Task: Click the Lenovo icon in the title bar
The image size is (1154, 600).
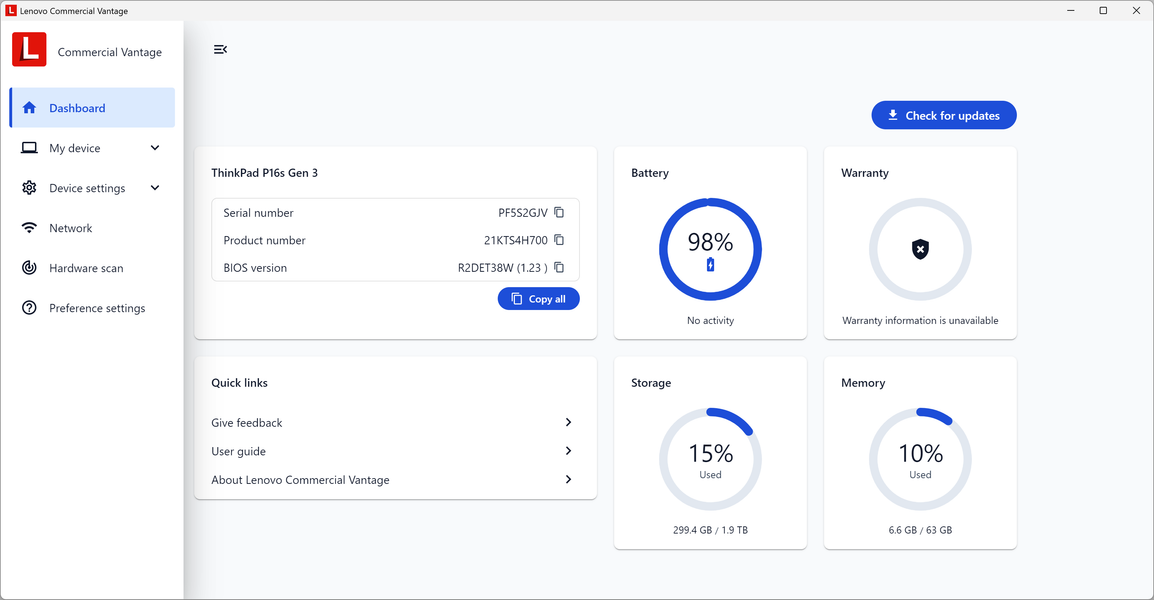Action: point(11,10)
